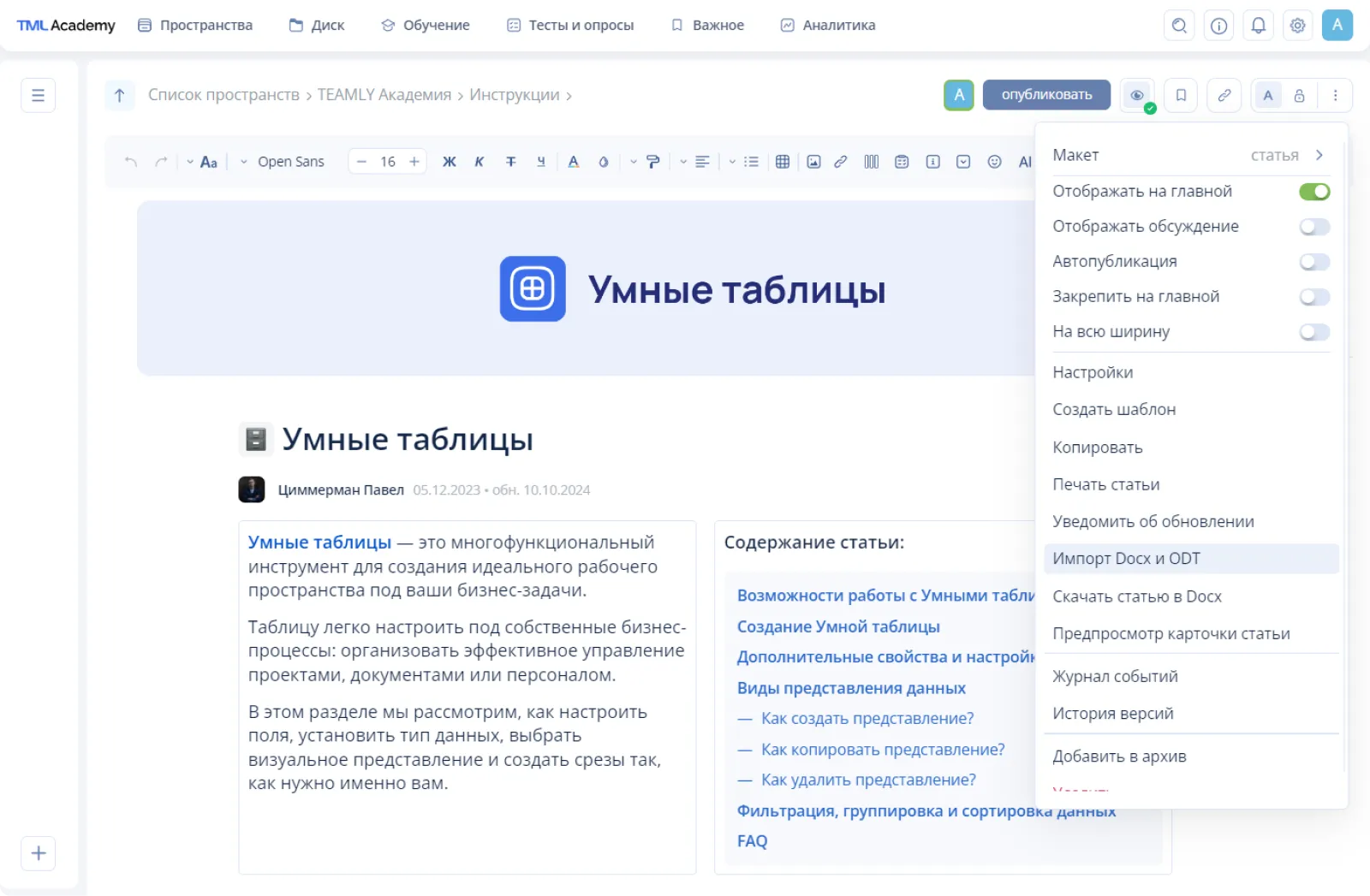Toggle italic (К) formatting
Screen dimensions: 1370x896
pyautogui.click(x=479, y=162)
